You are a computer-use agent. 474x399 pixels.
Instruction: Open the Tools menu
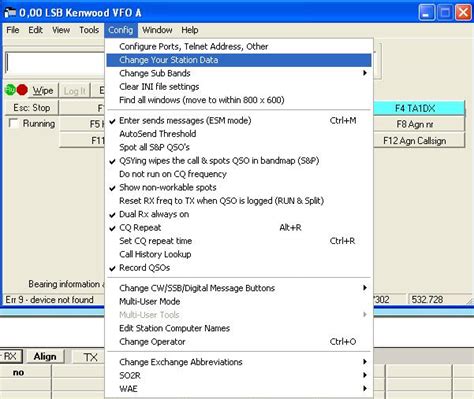89,30
